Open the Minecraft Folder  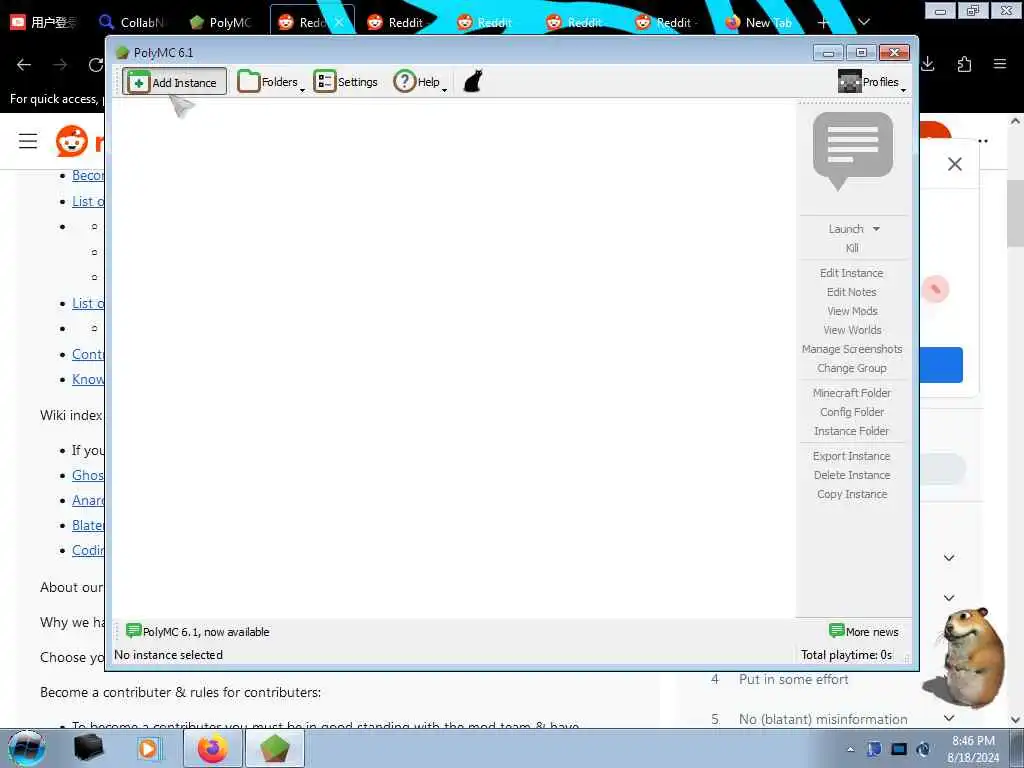click(x=852, y=392)
